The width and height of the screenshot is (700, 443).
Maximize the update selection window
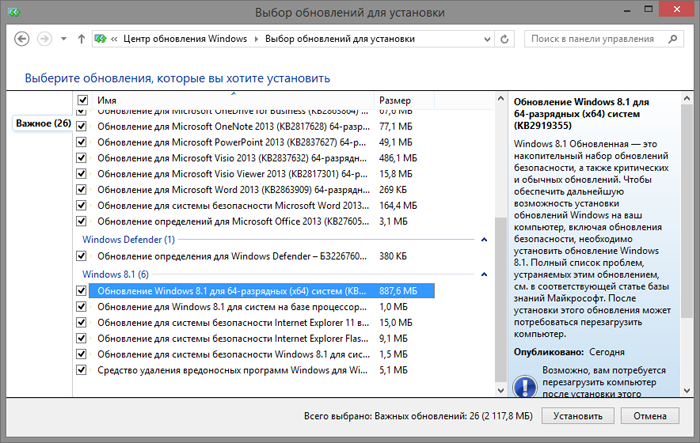[x=649, y=10]
